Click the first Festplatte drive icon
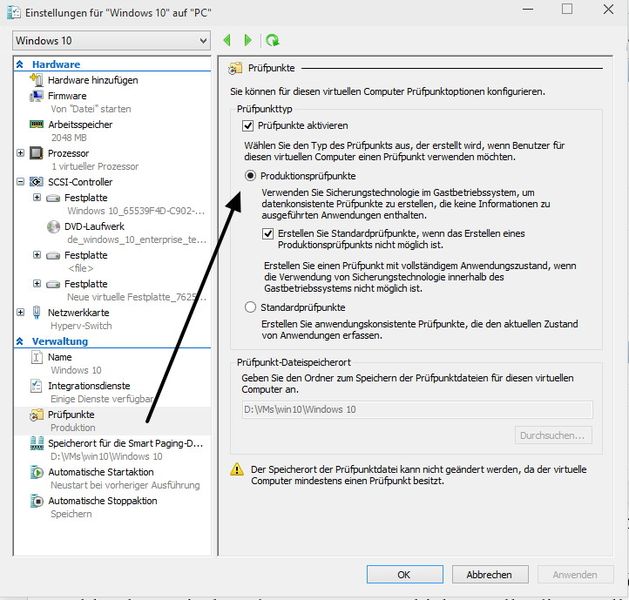Image resolution: width=629 pixels, height=600 pixels. click(53, 198)
